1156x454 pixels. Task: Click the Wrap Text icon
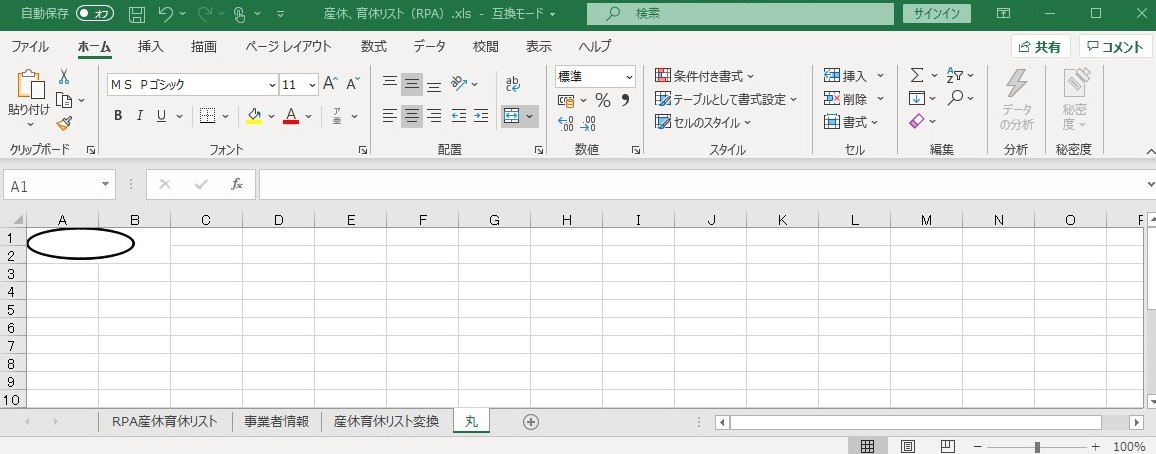(x=513, y=84)
